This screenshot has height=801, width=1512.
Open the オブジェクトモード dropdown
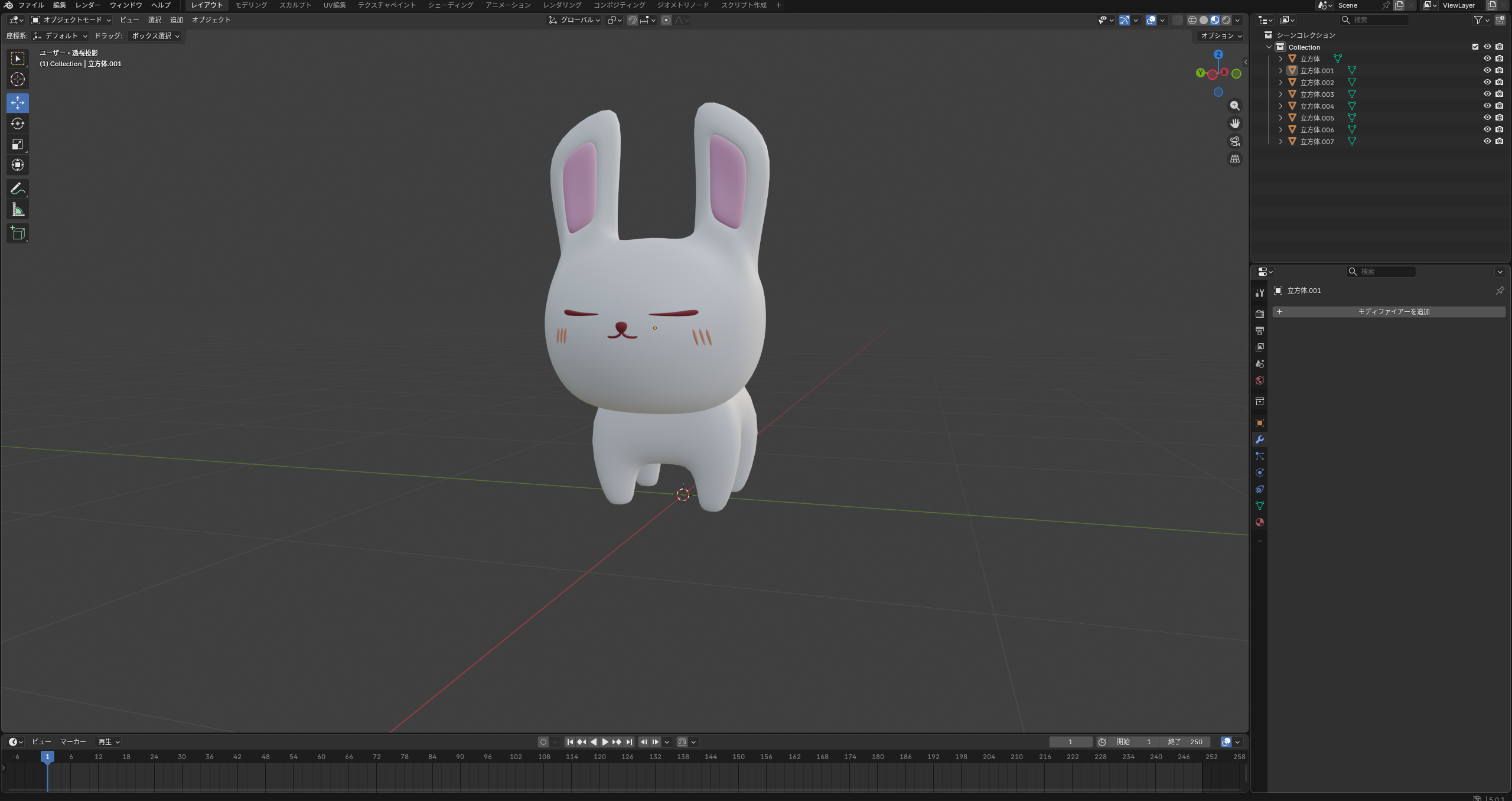coord(71,20)
